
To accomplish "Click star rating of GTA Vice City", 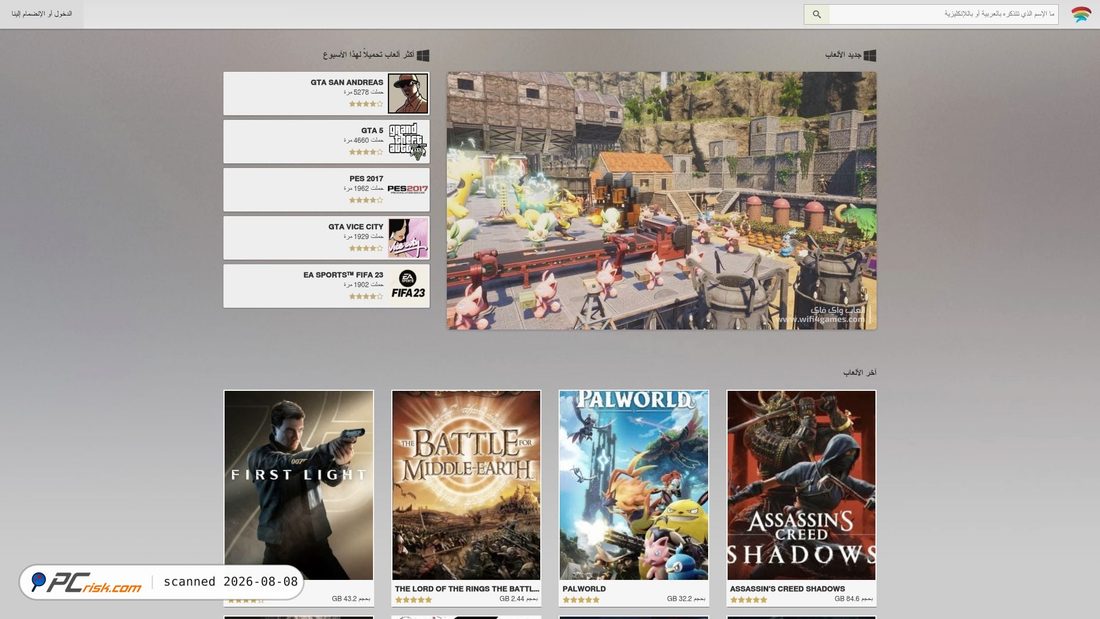I will [366, 248].
